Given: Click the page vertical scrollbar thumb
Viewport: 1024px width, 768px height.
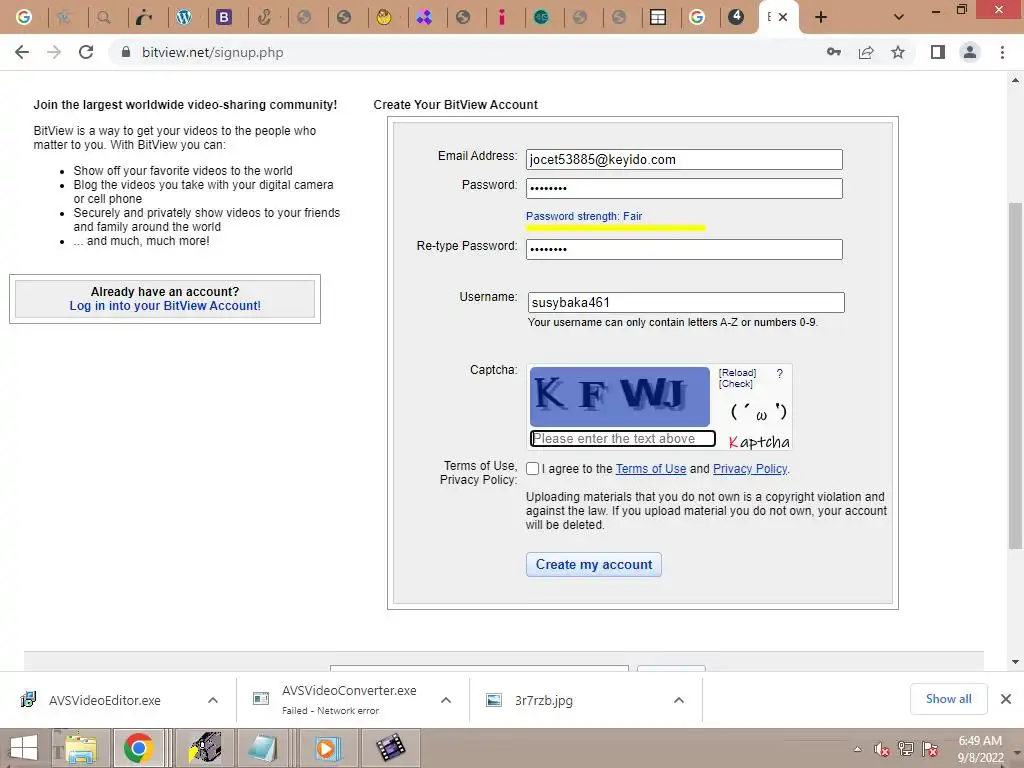Looking at the screenshot, I should point(1015,376).
